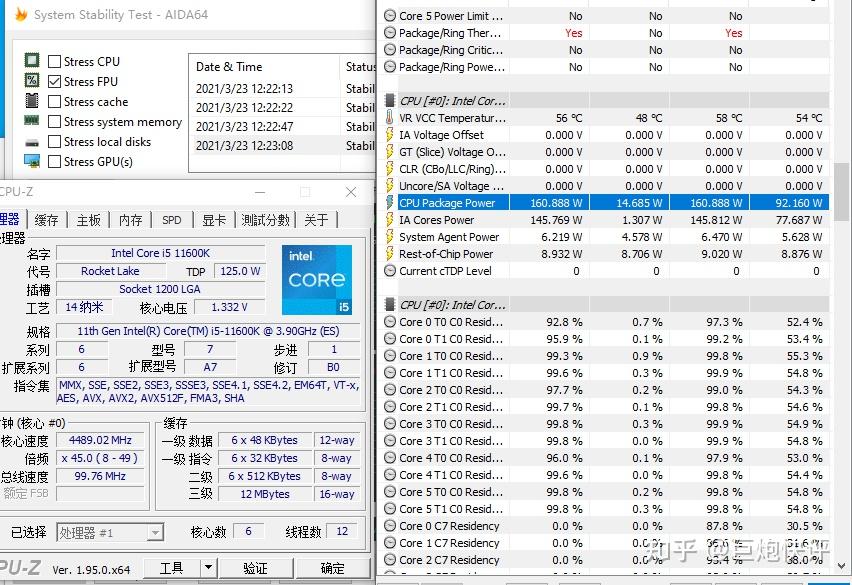The image size is (852, 585).
Task: Select the 2021/3/23 12:23:08 log entry
Action: click(283, 146)
